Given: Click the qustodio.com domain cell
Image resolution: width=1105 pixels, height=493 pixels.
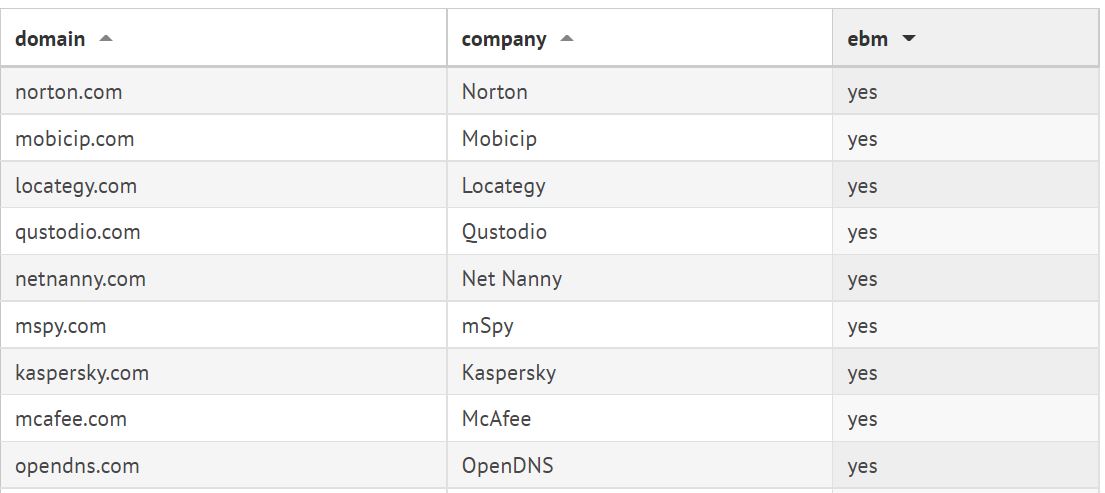Looking at the screenshot, I should pos(78,232).
